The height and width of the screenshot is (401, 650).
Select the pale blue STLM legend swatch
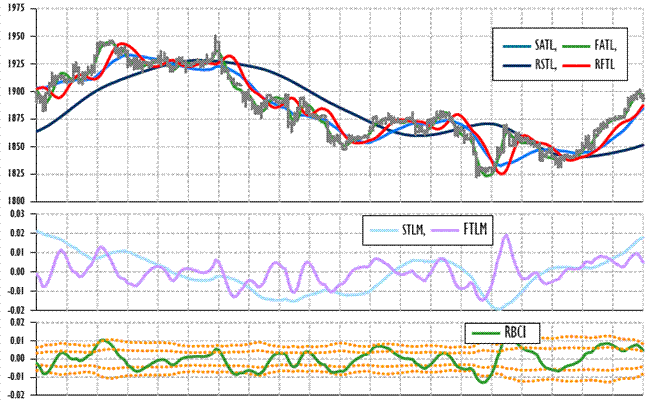click(x=384, y=231)
